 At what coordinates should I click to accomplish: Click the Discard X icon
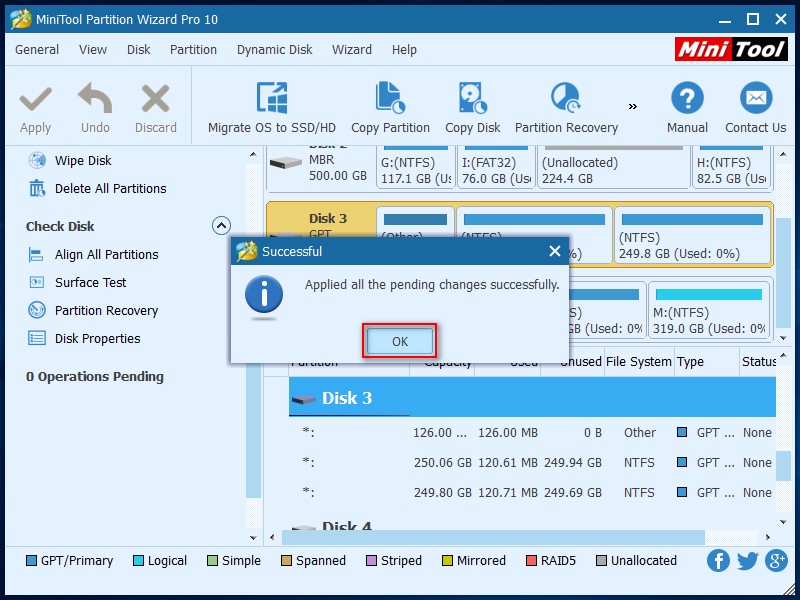(156, 98)
